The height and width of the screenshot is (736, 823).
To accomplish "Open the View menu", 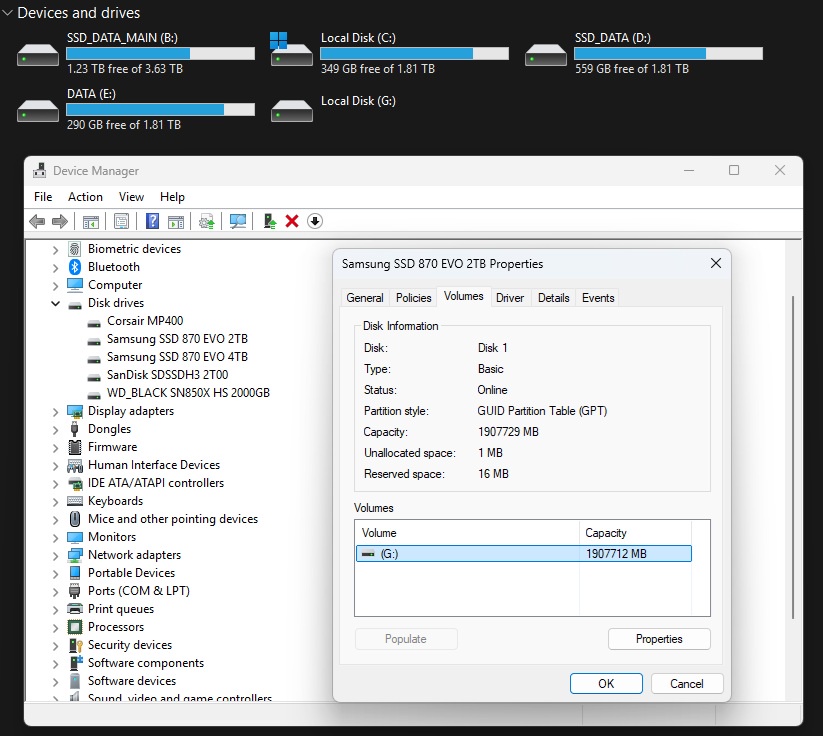I will point(131,197).
